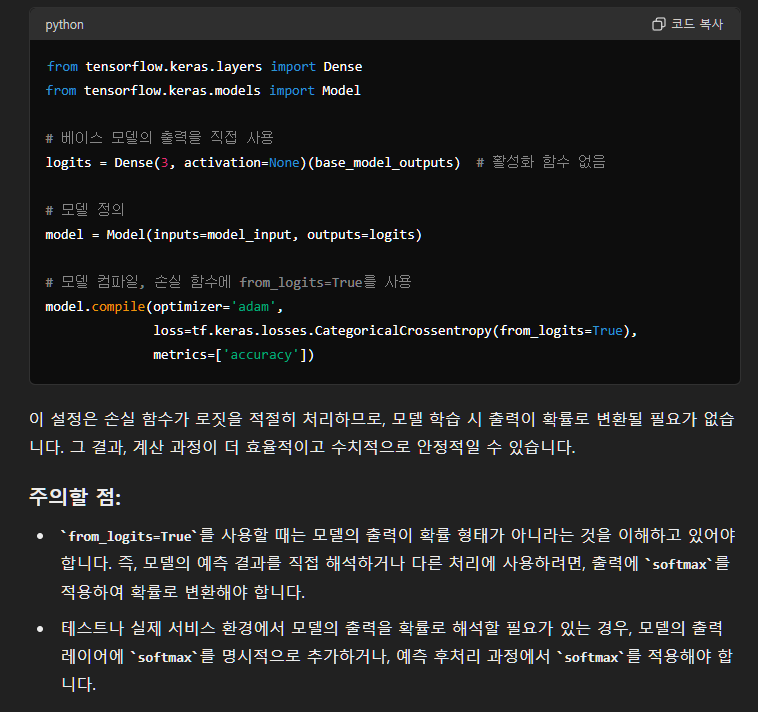Click the bullet paragraph starting '테스트나 실제 서비스'
Image resolution: width=758 pixels, height=712 pixels.
396,656
